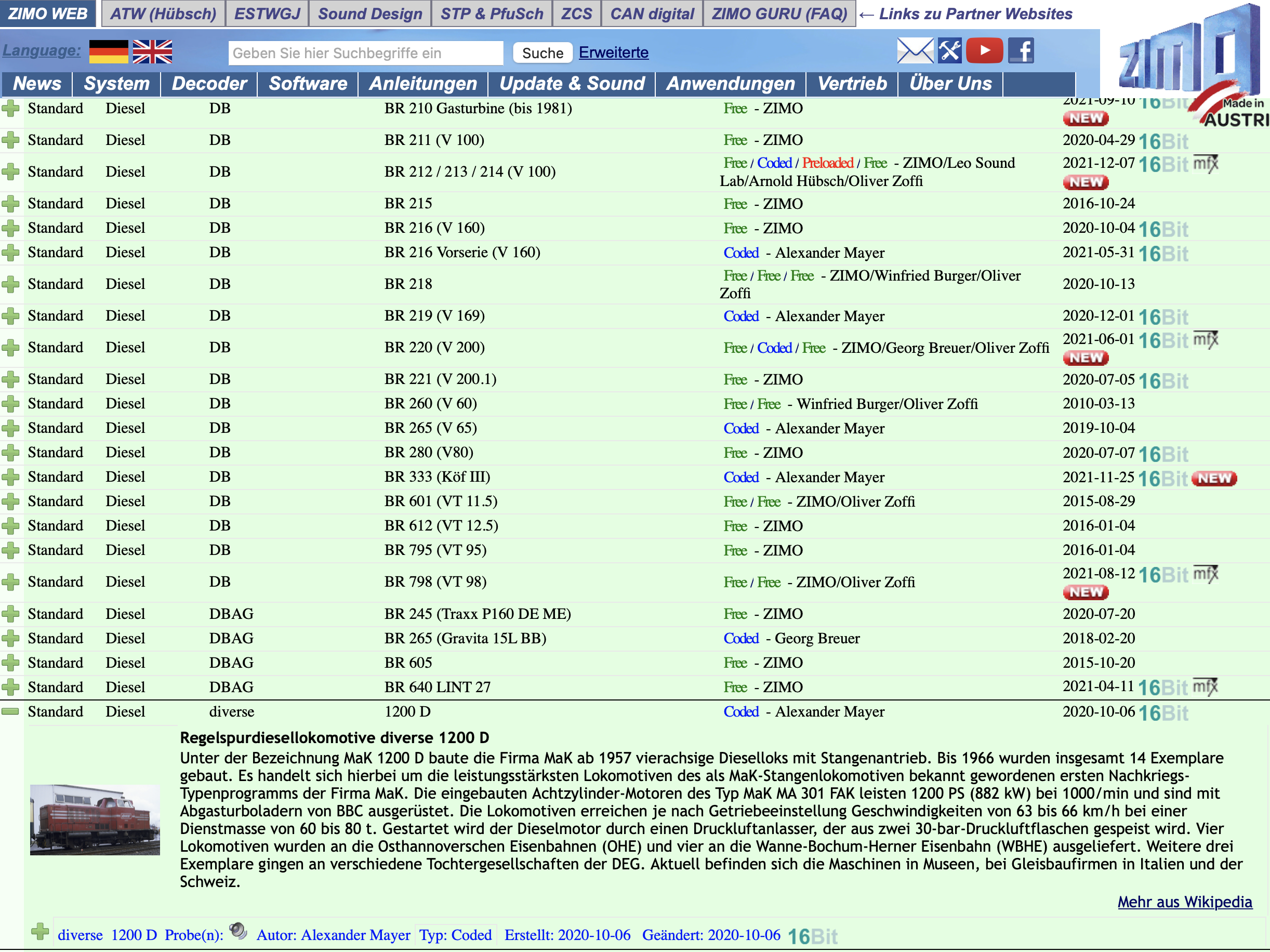This screenshot has width=1270, height=952.
Task: Click Coded link in Gravita 15L BB row
Action: tap(740, 639)
